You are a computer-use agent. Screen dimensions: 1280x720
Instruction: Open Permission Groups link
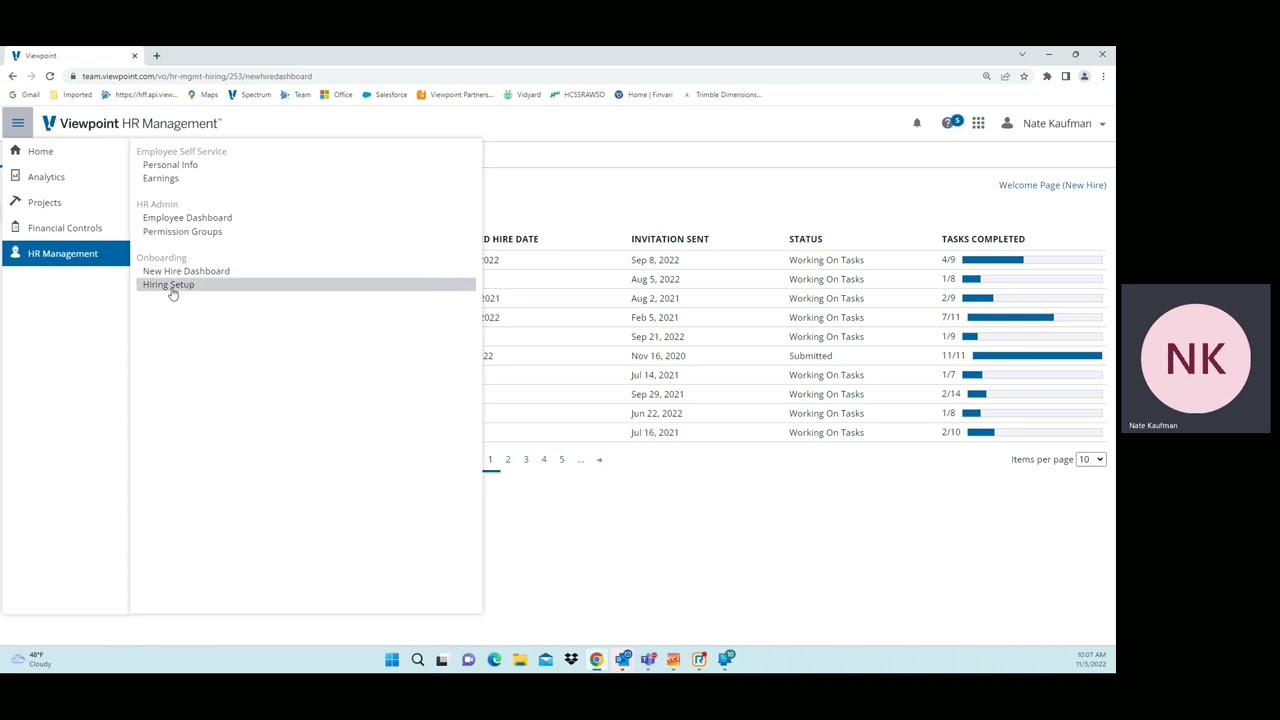click(182, 232)
